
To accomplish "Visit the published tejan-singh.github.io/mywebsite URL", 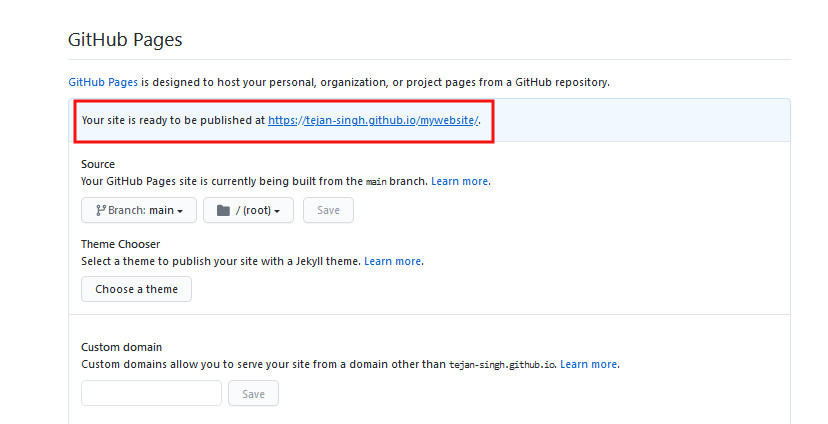I will (x=373, y=120).
